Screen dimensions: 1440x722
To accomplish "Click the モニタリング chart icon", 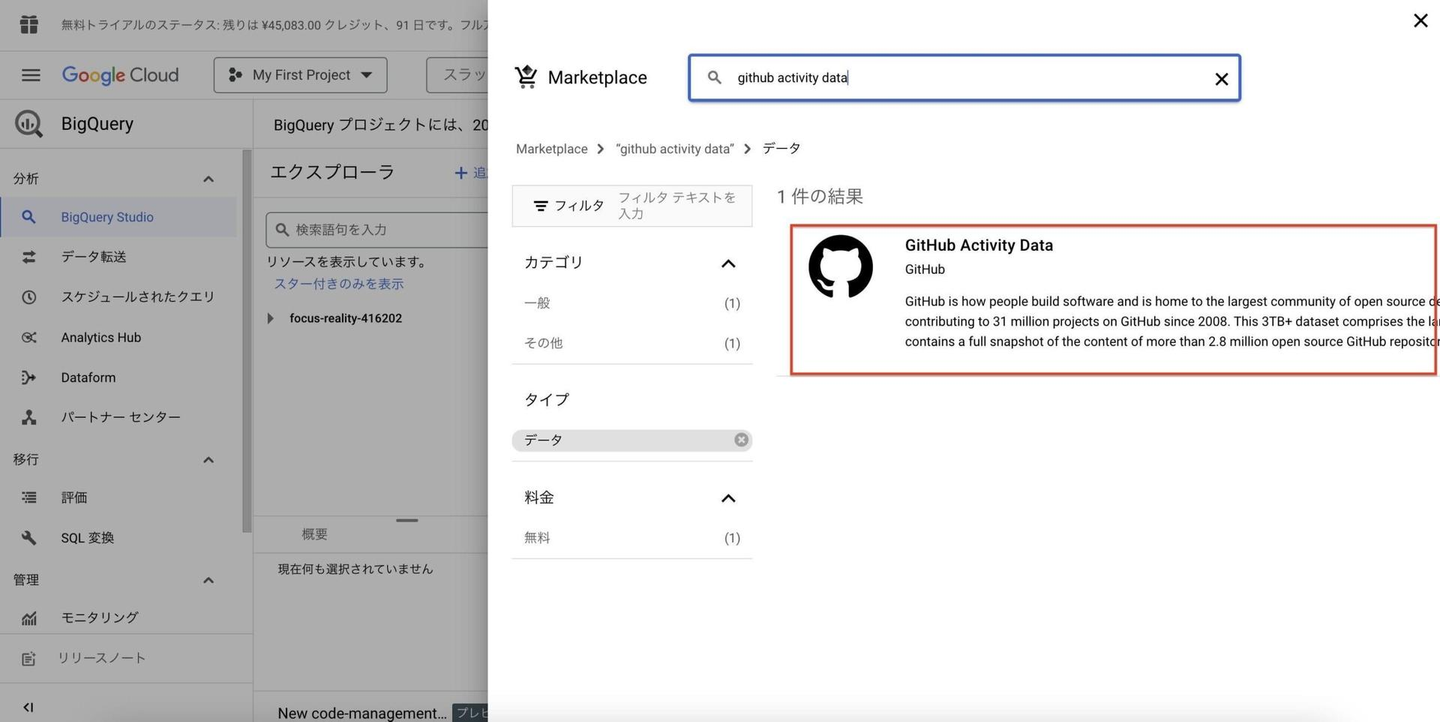I will pos(29,618).
